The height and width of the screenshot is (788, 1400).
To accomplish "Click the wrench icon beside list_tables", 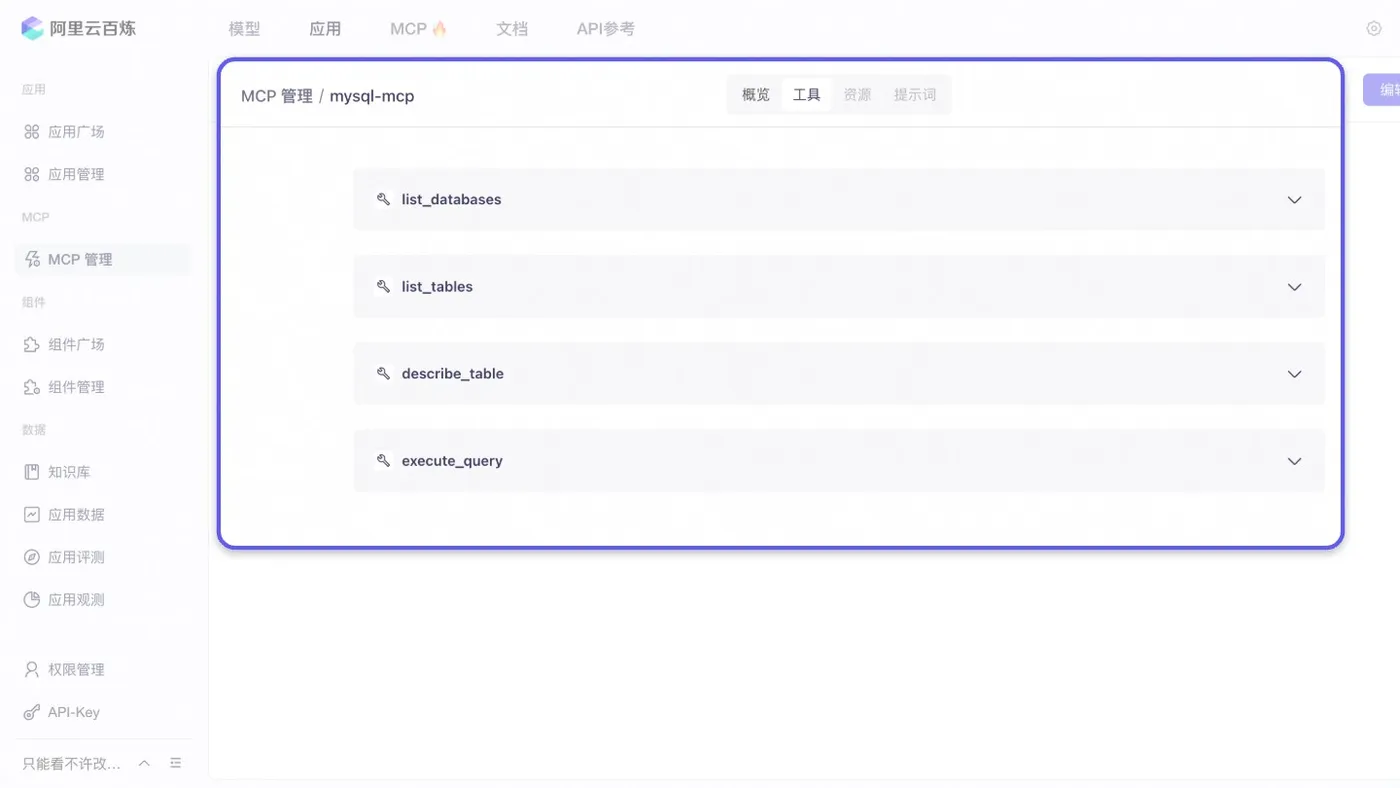I will (x=383, y=286).
